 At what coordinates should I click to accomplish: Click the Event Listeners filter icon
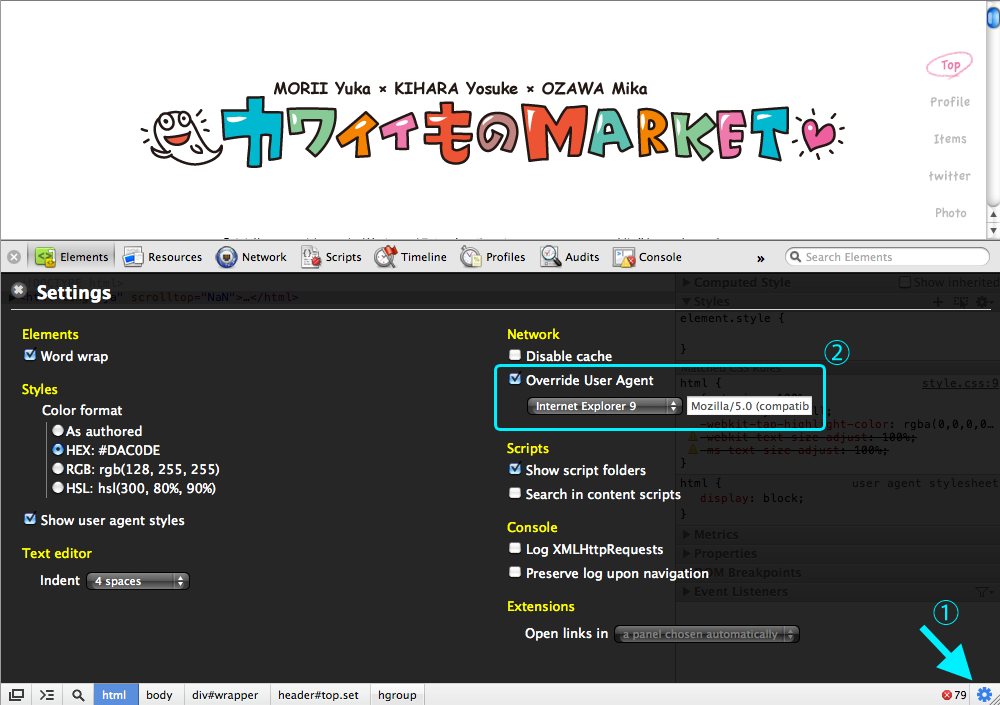click(984, 592)
